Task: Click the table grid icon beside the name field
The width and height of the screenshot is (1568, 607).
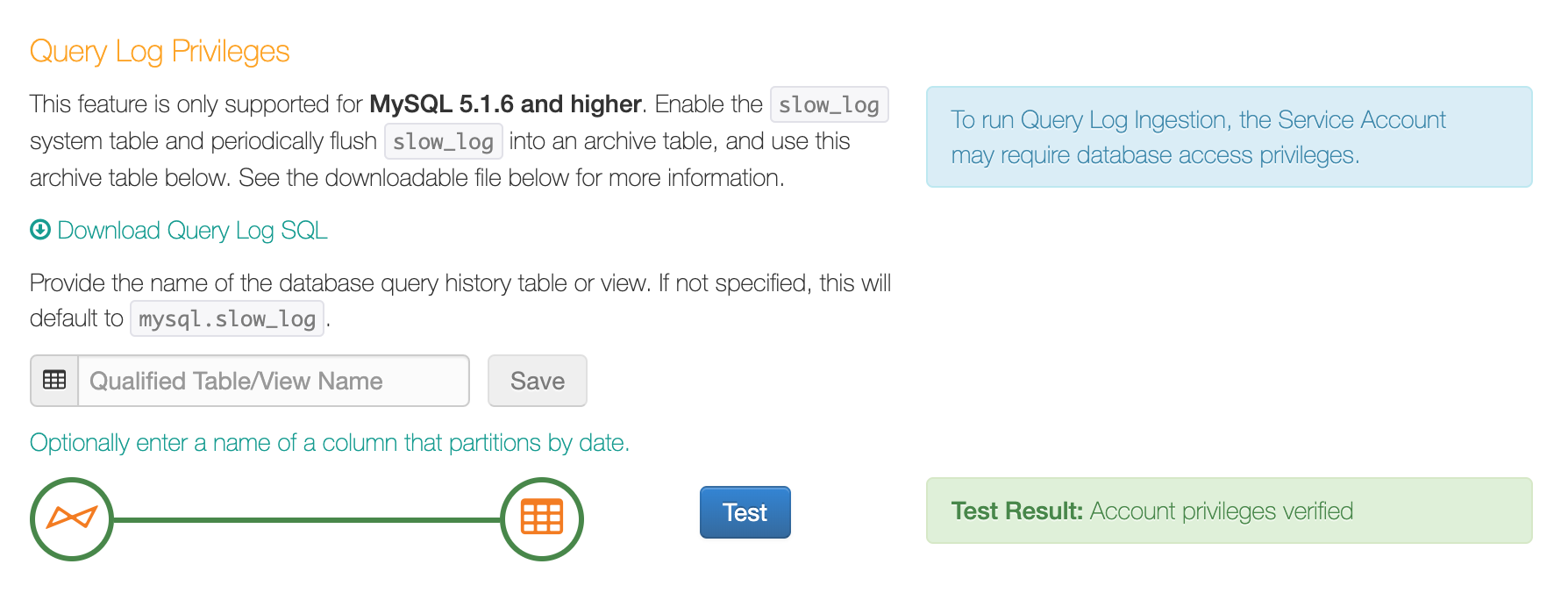Action: (x=54, y=381)
